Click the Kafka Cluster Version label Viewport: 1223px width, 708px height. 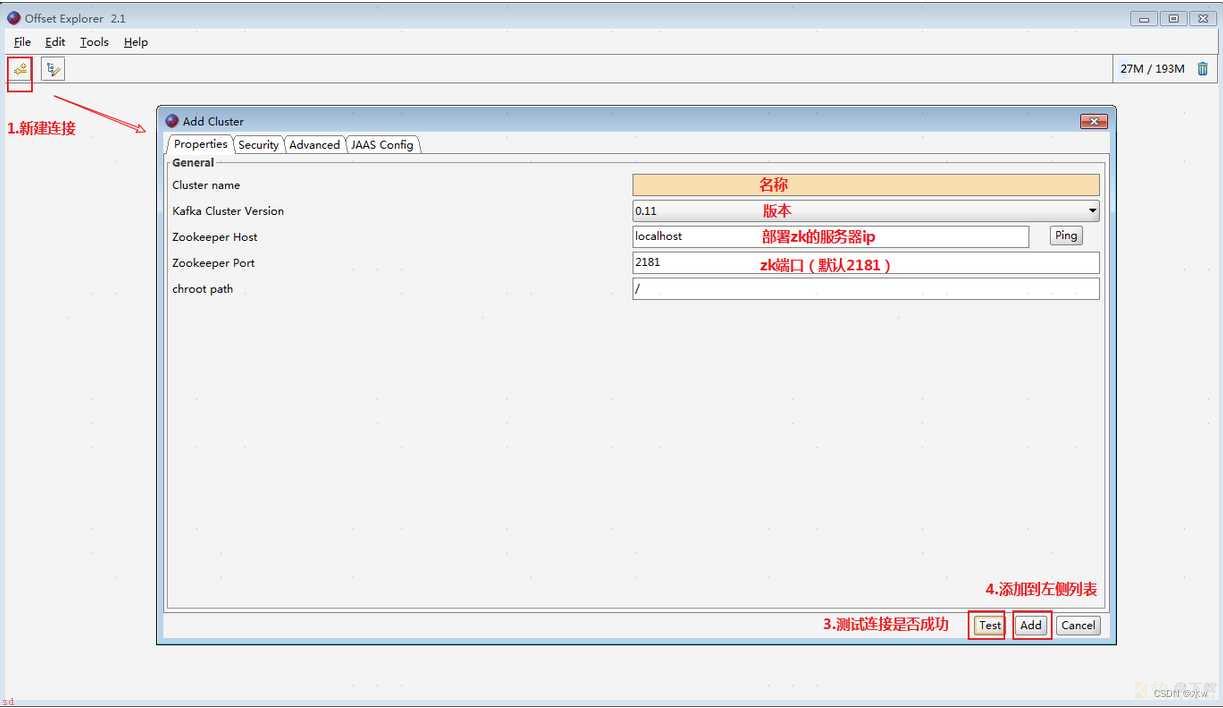[x=228, y=211]
